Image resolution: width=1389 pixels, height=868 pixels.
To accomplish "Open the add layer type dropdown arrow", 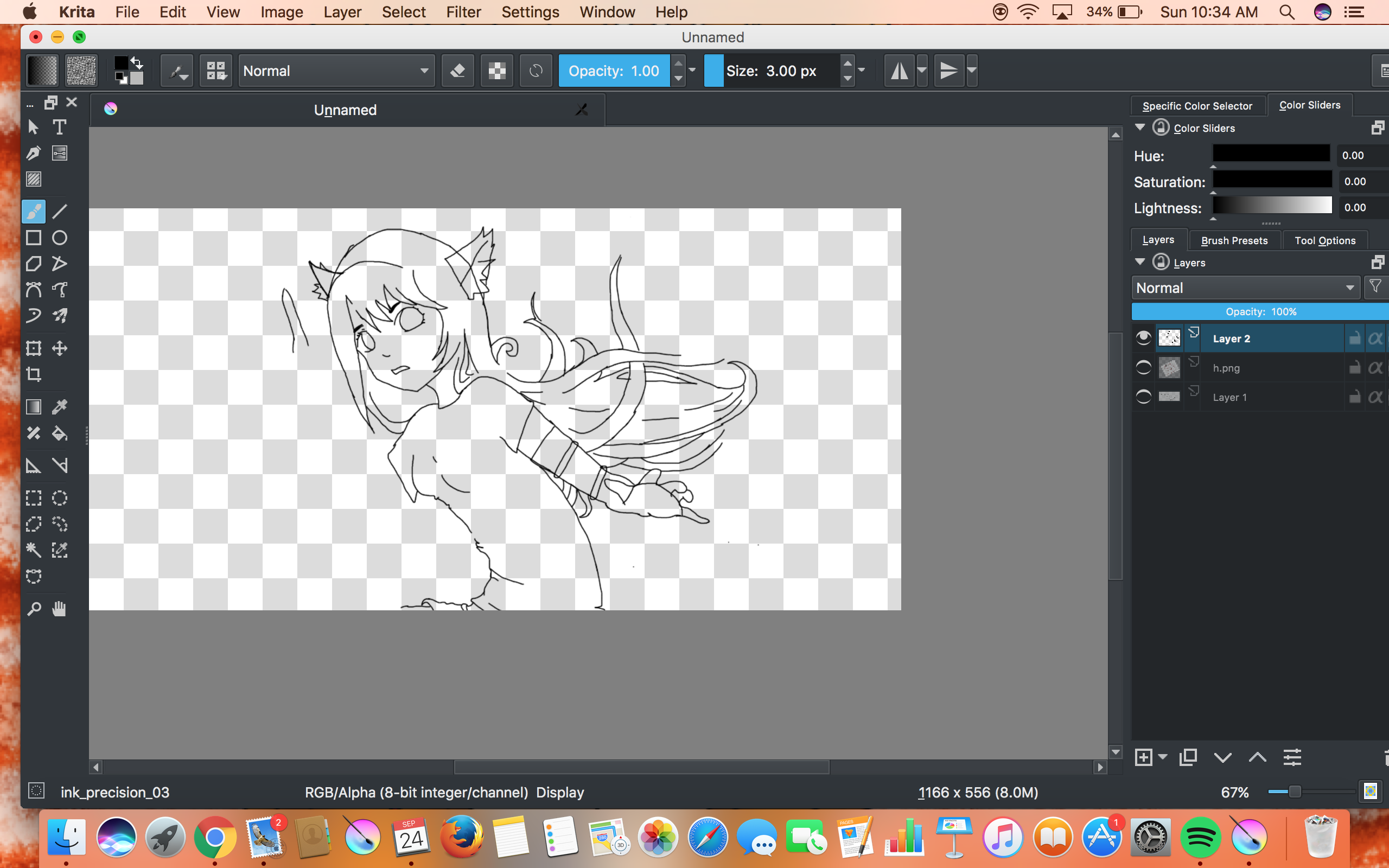I will pyautogui.click(x=1163, y=757).
